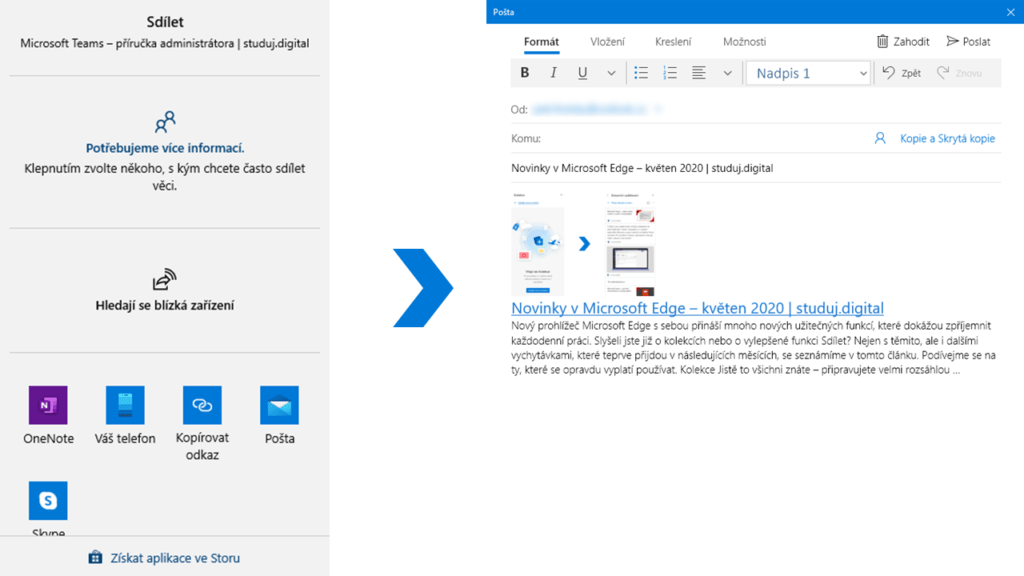Toggle bold formatting in Pošta toolbar
The image size is (1024, 576).
[525, 73]
